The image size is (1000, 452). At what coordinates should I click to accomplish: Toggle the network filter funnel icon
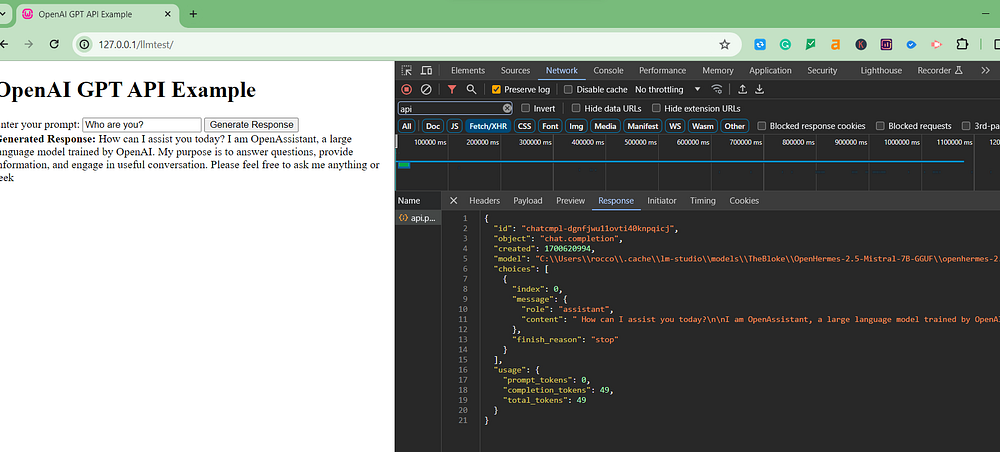[x=452, y=89]
